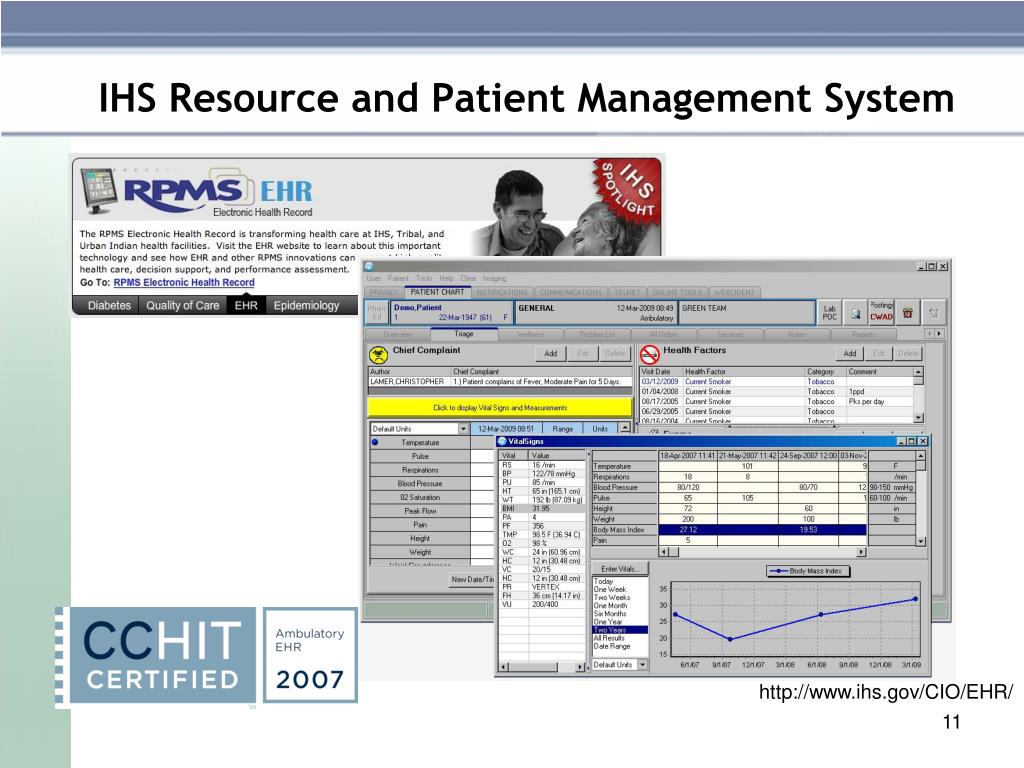This screenshot has width=1024, height=768.
Task: Click the EHR tab on the banner
Action: 246,305
